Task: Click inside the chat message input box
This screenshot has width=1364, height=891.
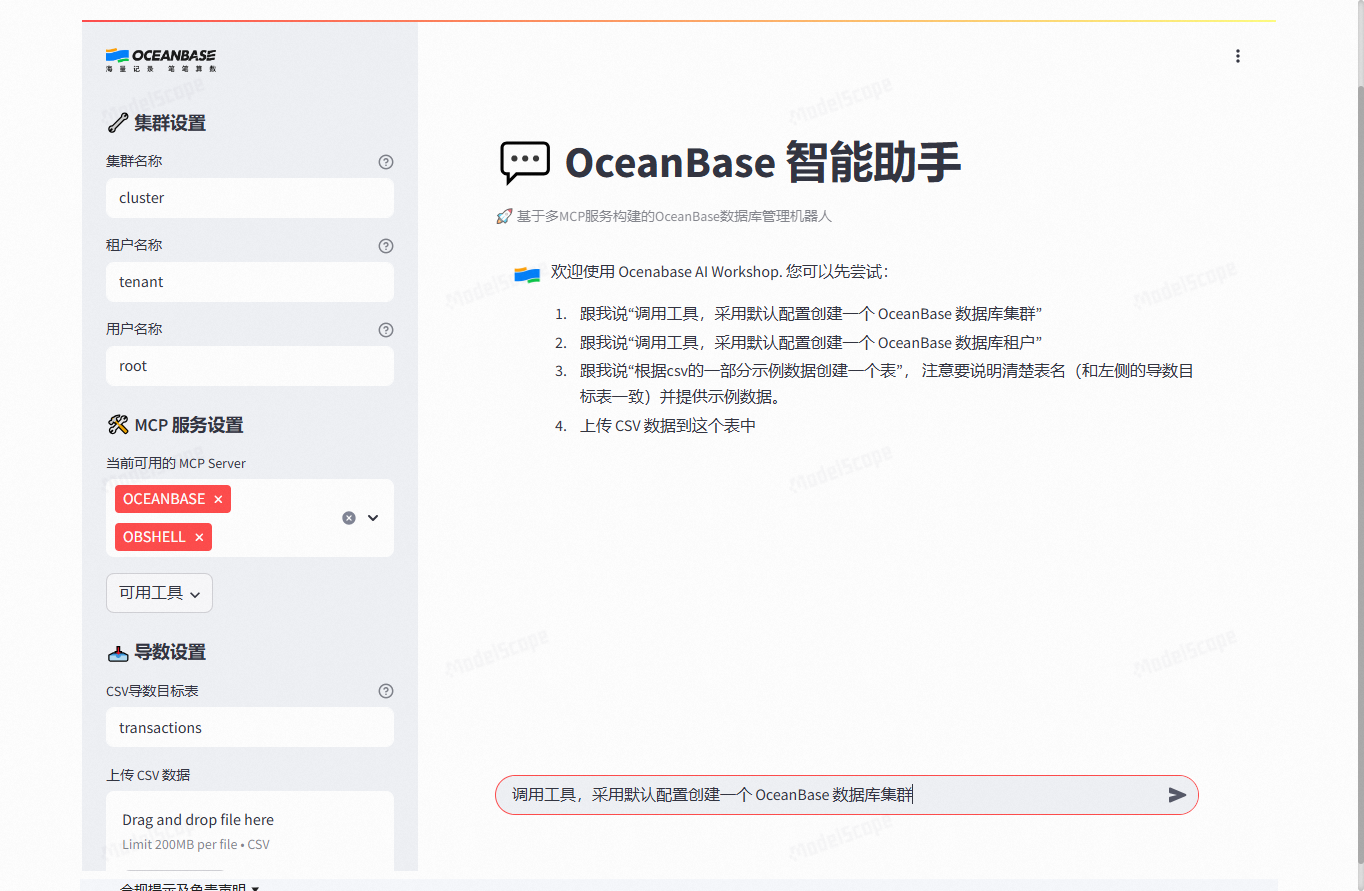Action: (800, 794)
